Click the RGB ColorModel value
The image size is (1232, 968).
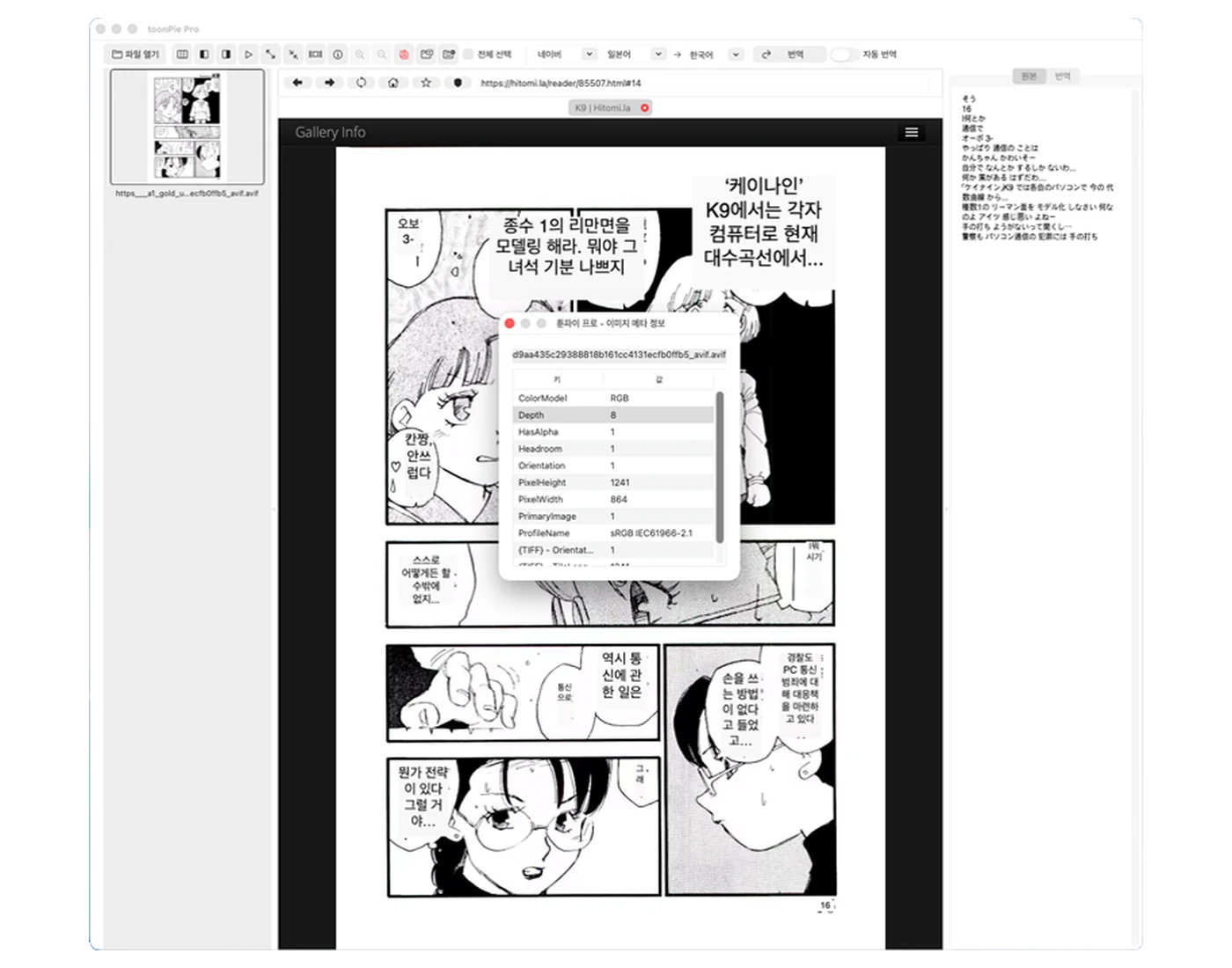(x=620, y=398)
